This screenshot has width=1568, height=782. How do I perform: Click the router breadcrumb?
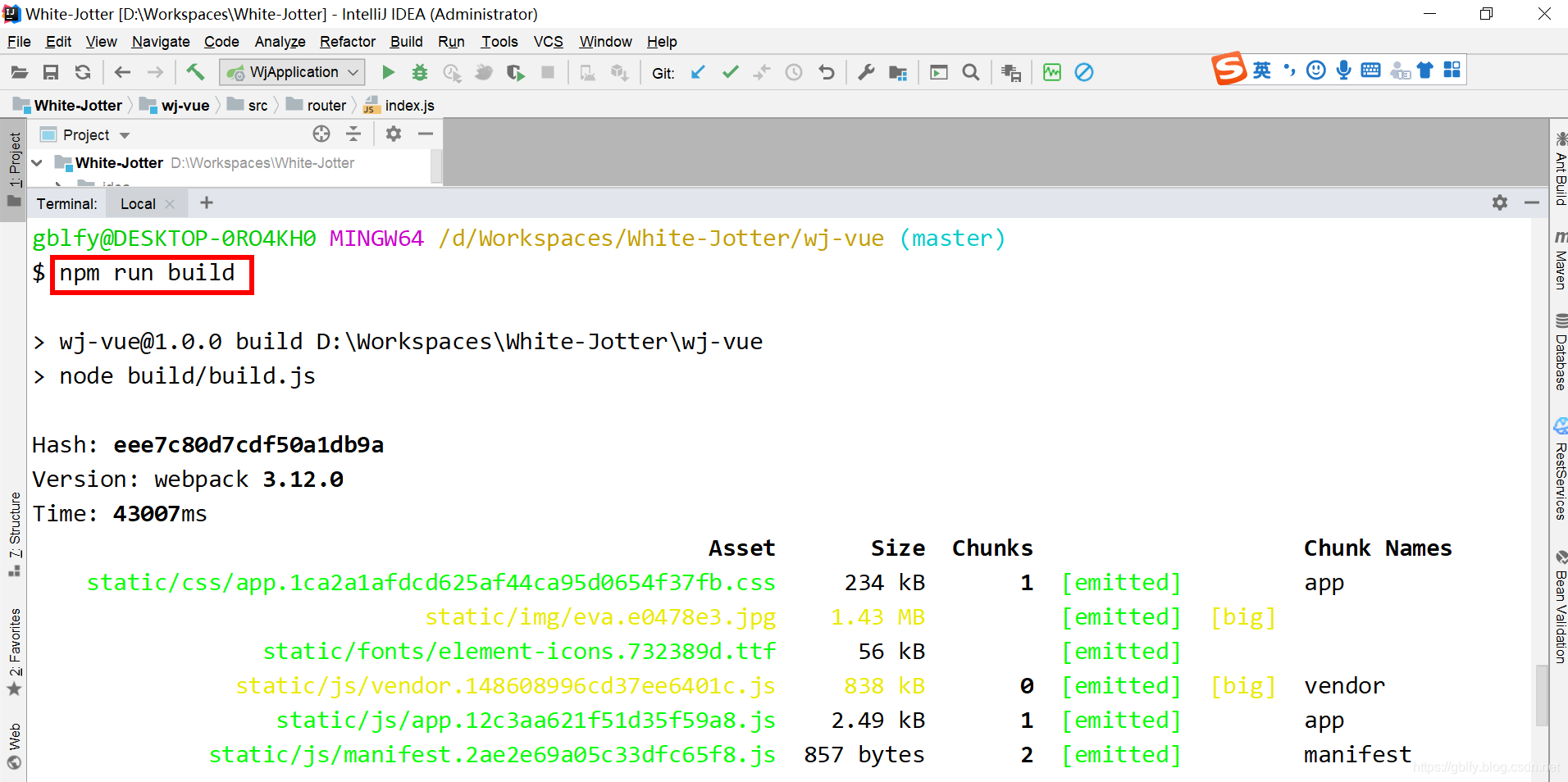point(316,106)
